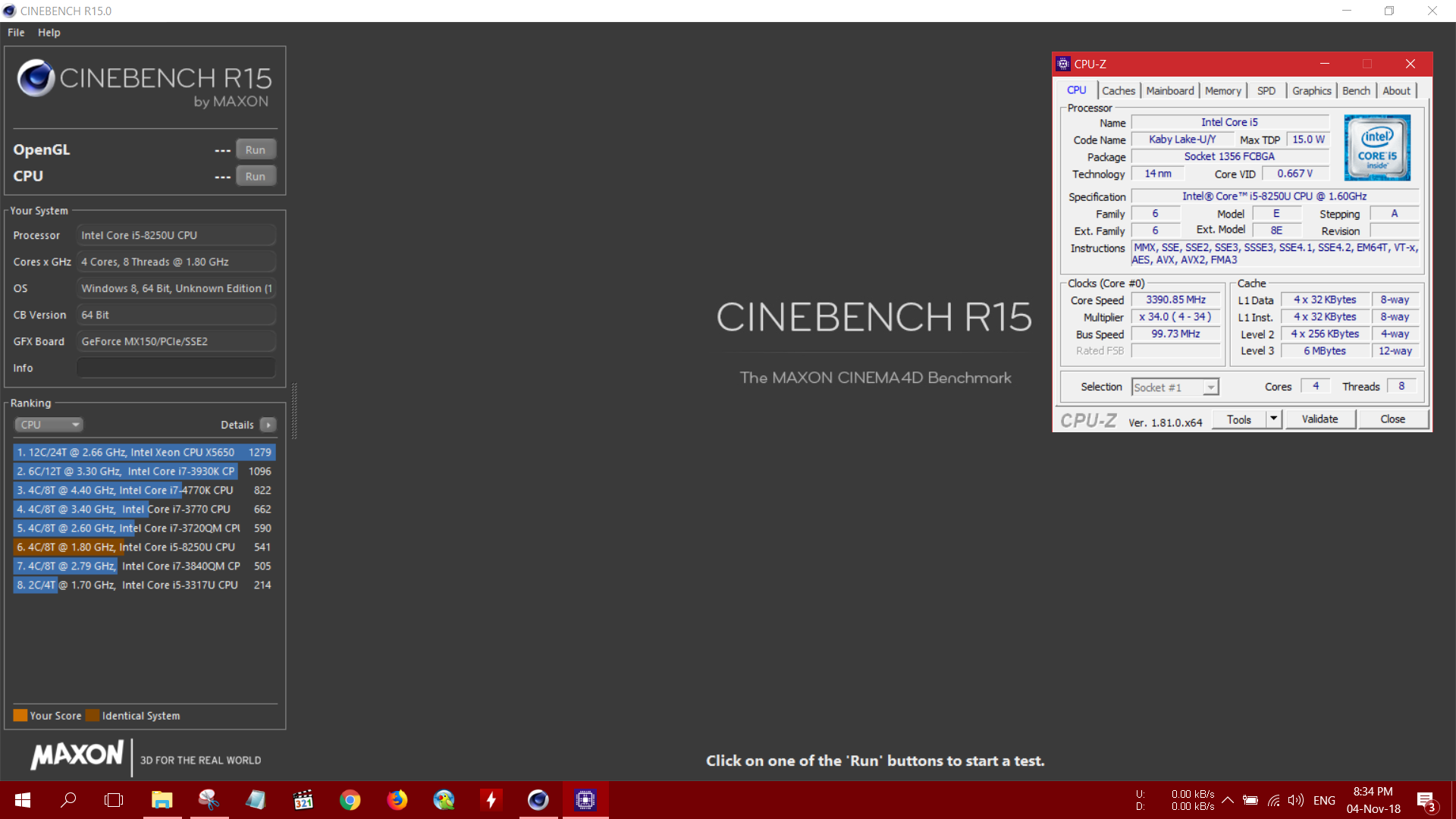Image resolution: width=1456 pixels, height=819 pixels.
Task: Expand ranking Details arrow
Action: pyautogui.click(x=268, y=425)
